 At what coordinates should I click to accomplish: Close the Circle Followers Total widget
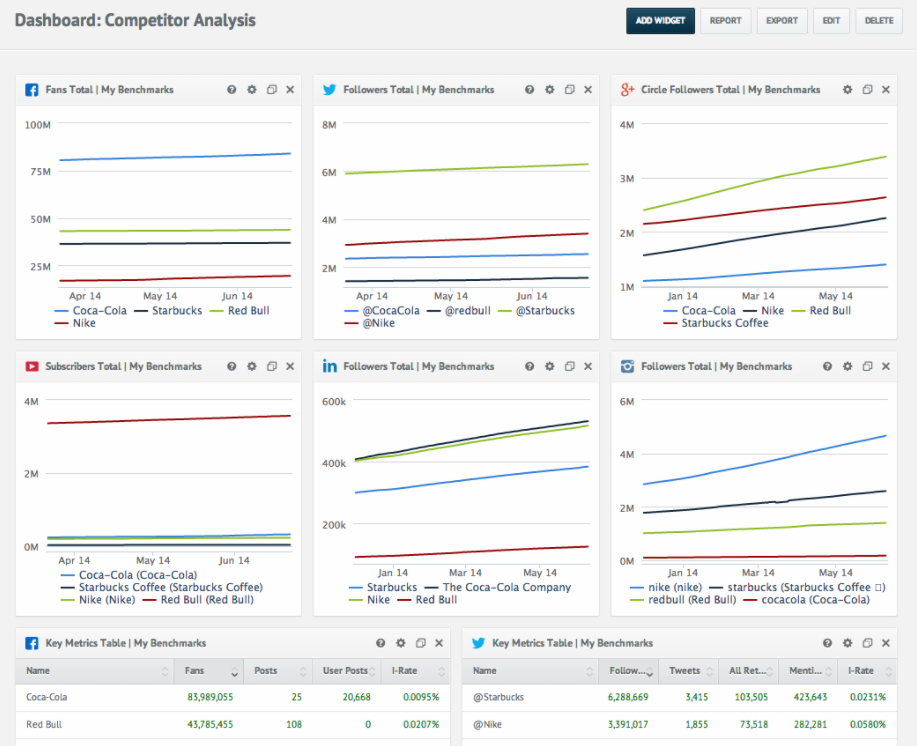pyautogui.click(x=886, y=89)
